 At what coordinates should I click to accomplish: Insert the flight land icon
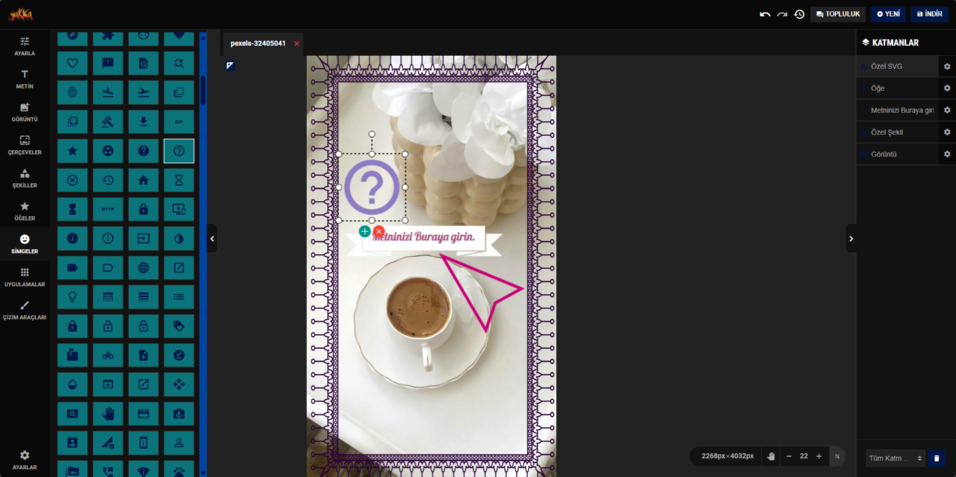tap(108, 92)
